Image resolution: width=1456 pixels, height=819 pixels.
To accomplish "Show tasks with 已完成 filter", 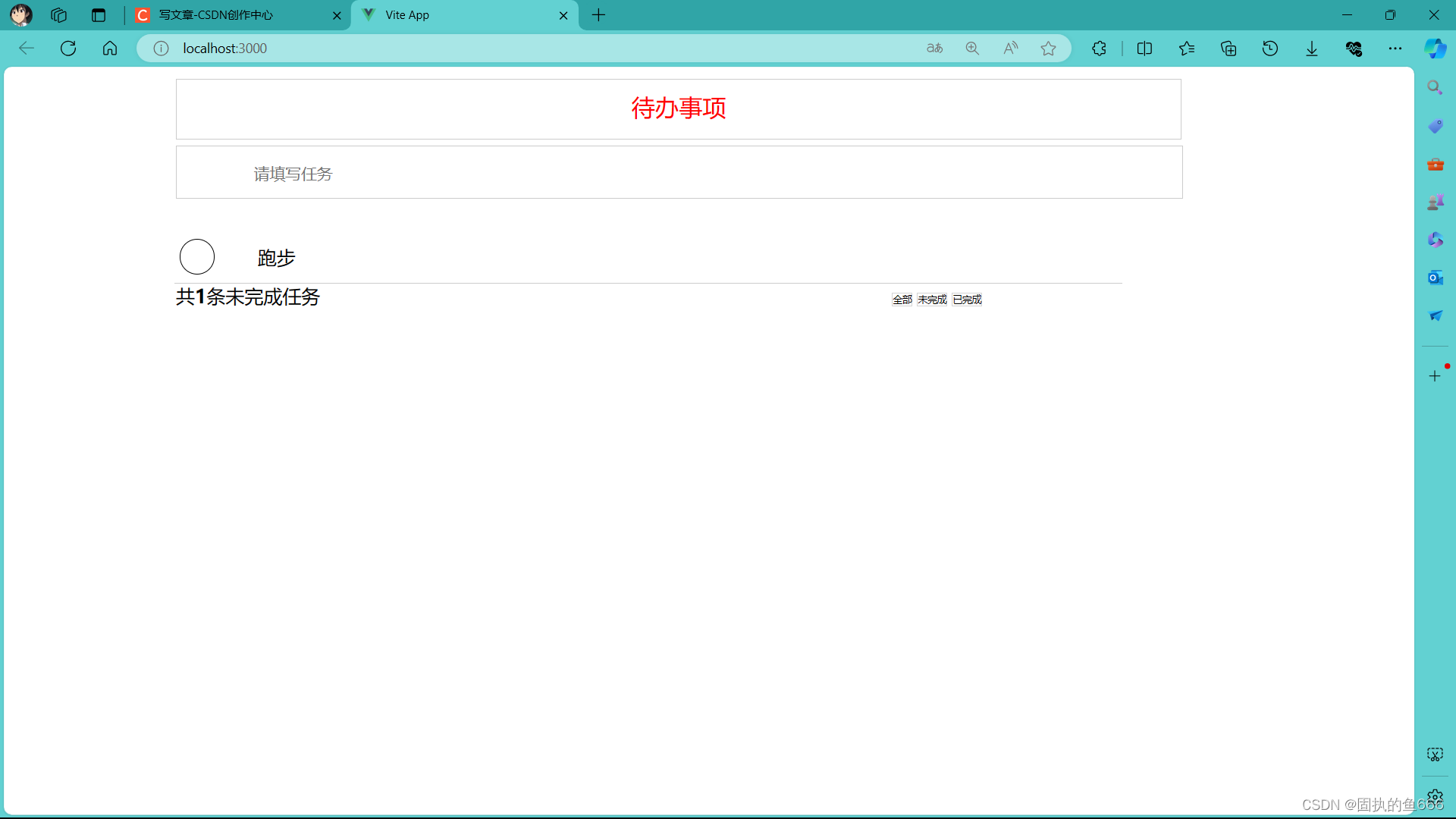I will click(967, 300).
